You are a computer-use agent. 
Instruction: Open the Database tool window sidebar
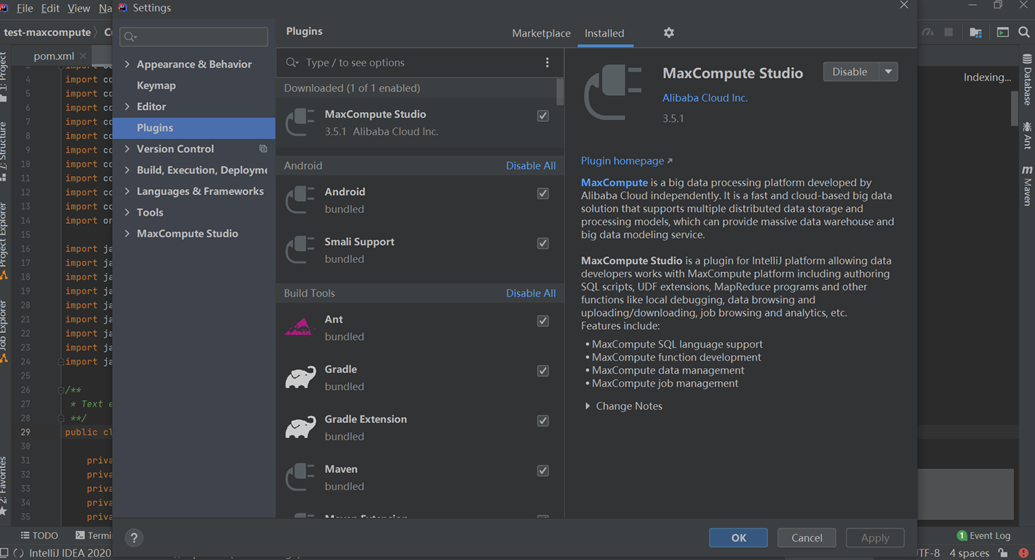click(1027, 79)
